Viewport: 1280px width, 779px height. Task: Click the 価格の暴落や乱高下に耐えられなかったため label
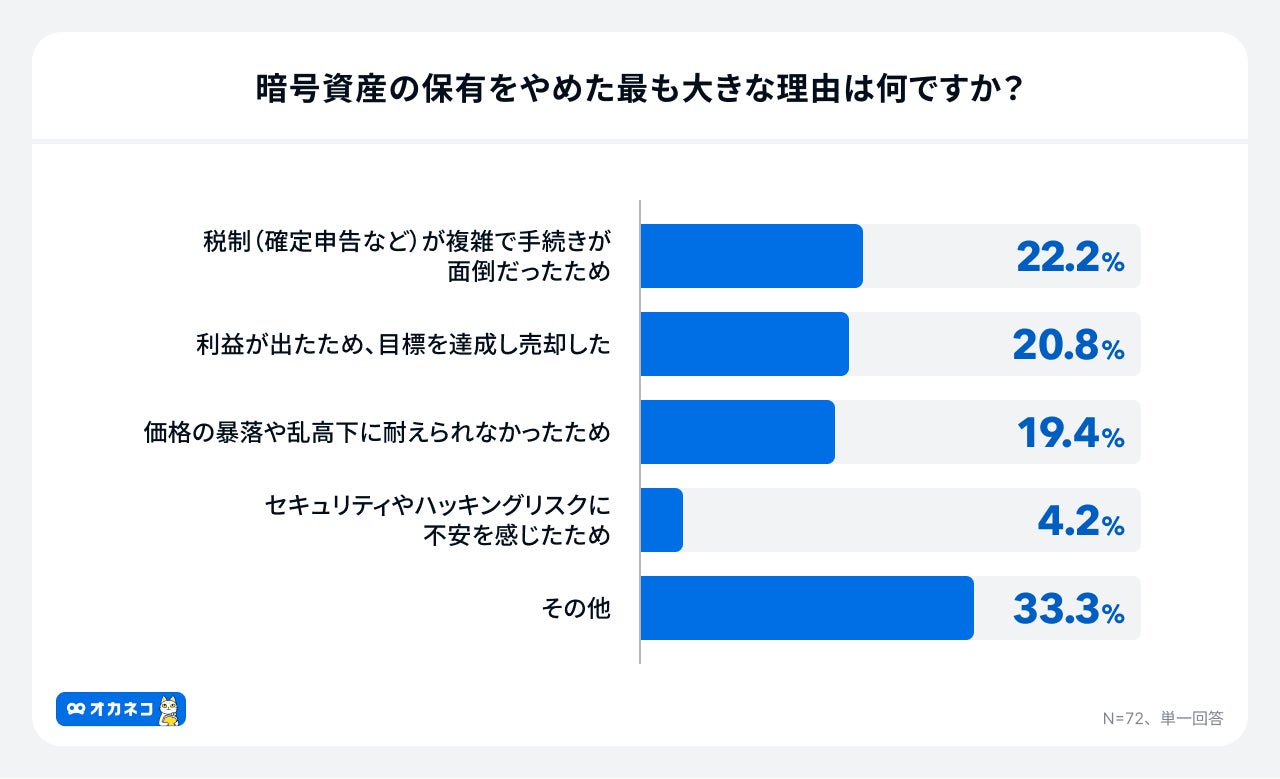click(376, 432)
